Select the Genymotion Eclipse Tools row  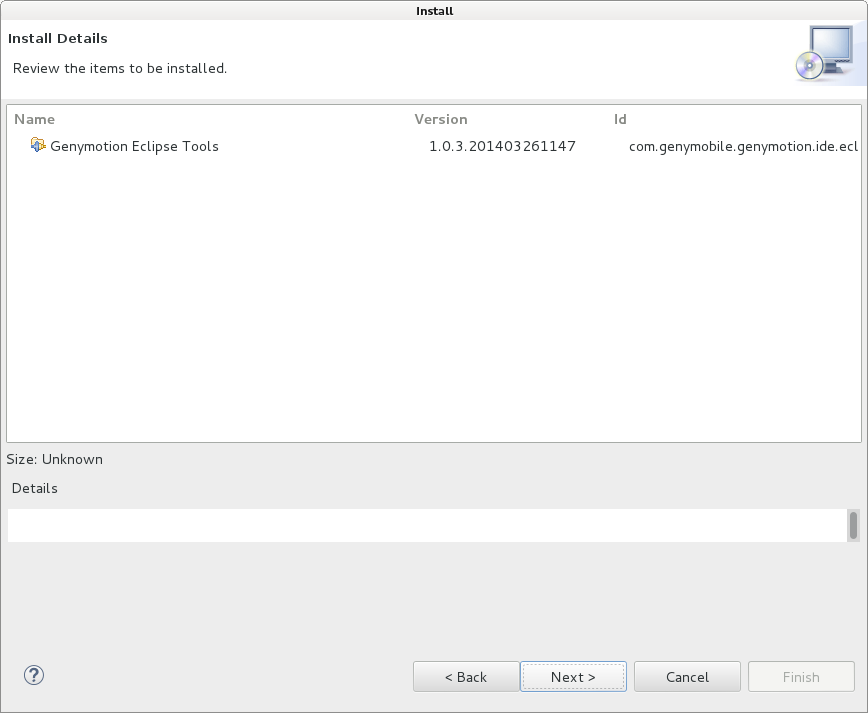(434, 146)
